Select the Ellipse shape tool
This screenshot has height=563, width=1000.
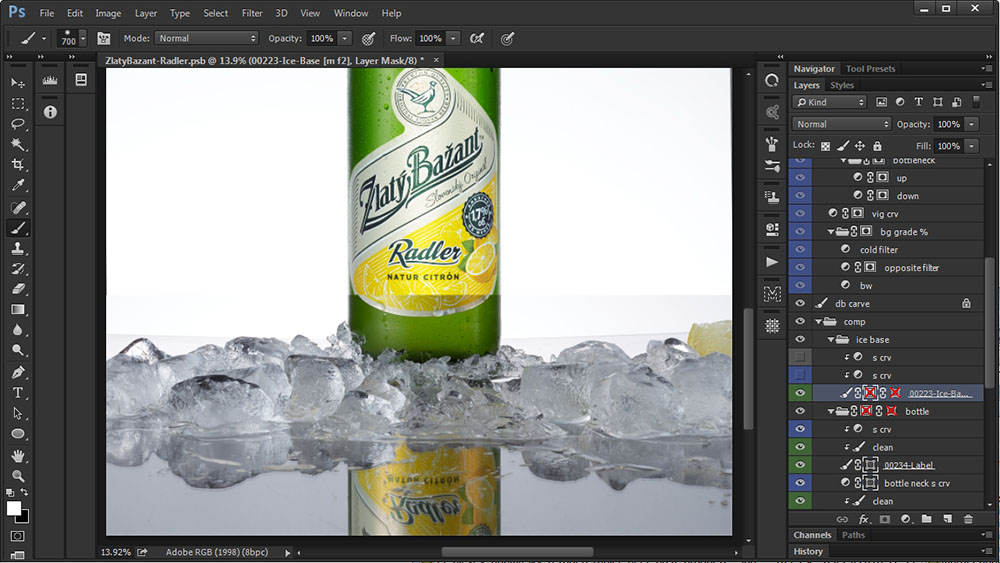tap(18, 434)
